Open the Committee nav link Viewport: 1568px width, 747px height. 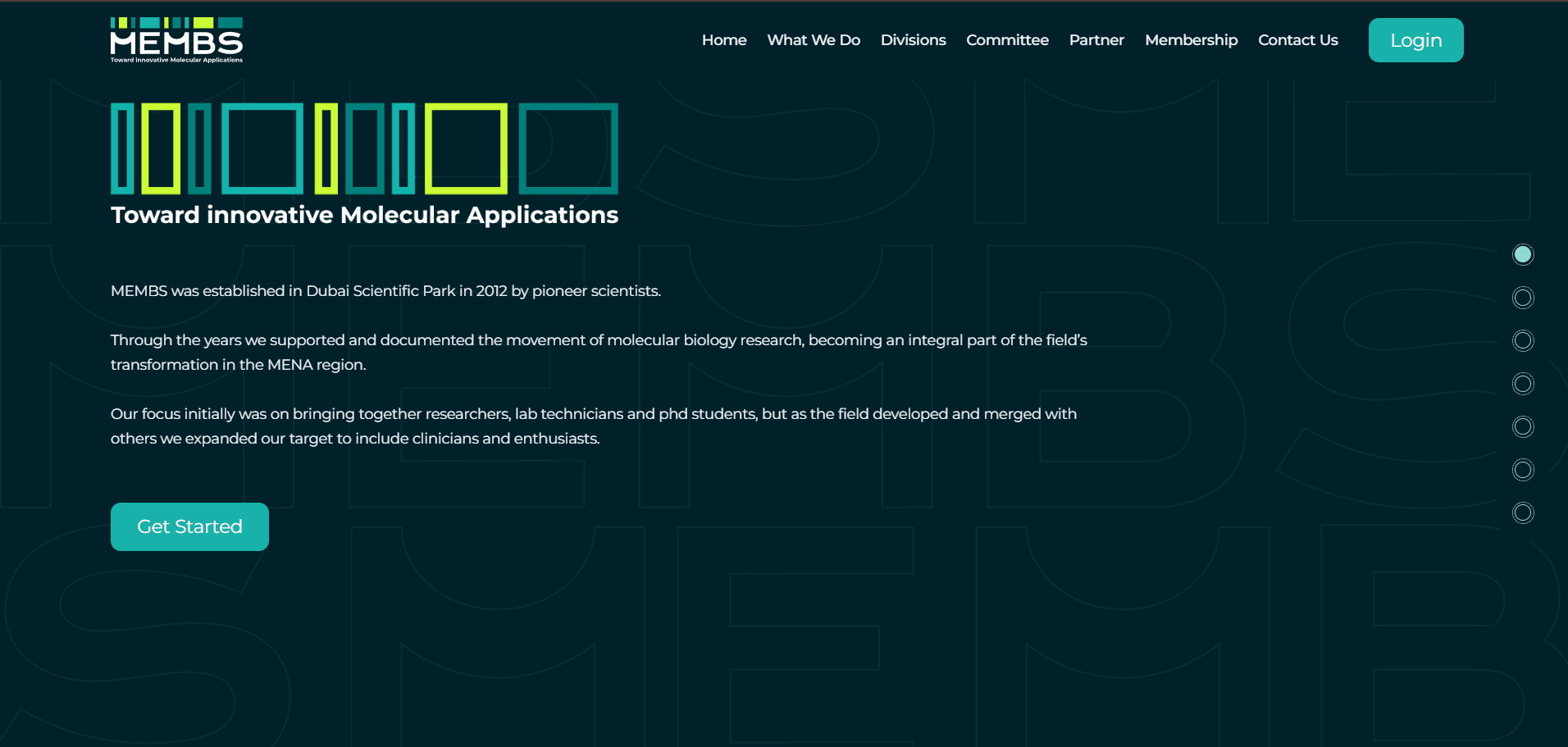[1007, 40]
